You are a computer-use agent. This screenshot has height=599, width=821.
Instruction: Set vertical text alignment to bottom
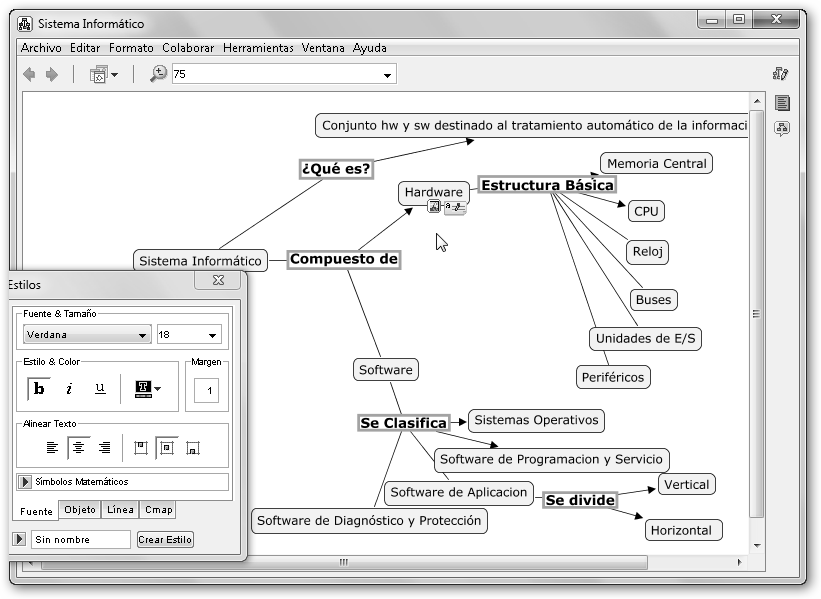[x=193, y=448]
